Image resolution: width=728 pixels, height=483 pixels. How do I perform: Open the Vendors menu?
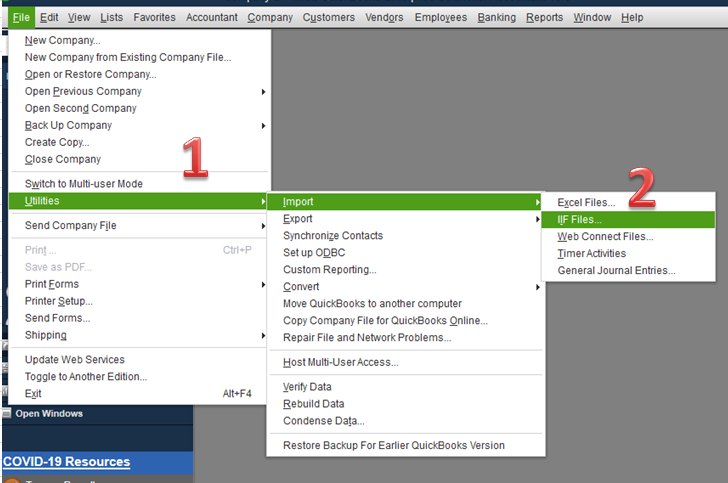(384, 18)
